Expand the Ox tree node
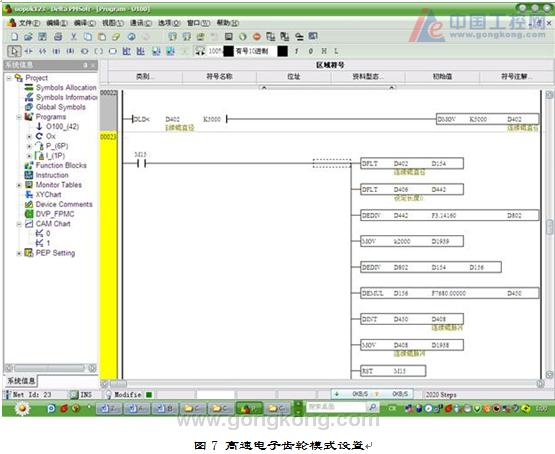Image resolution: width=555 pixels, height=454 pixels. coord(30,136)
